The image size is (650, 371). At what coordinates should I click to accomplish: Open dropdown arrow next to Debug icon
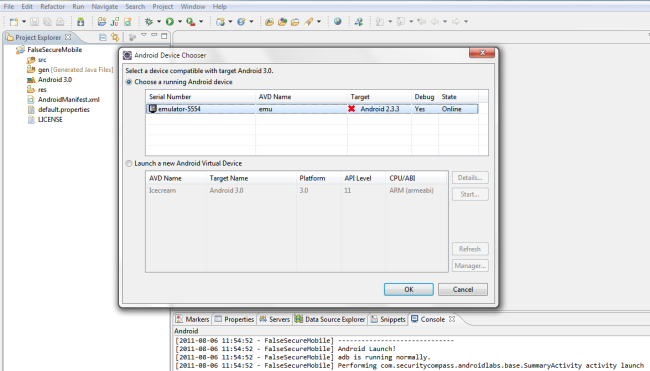(159, 22)
